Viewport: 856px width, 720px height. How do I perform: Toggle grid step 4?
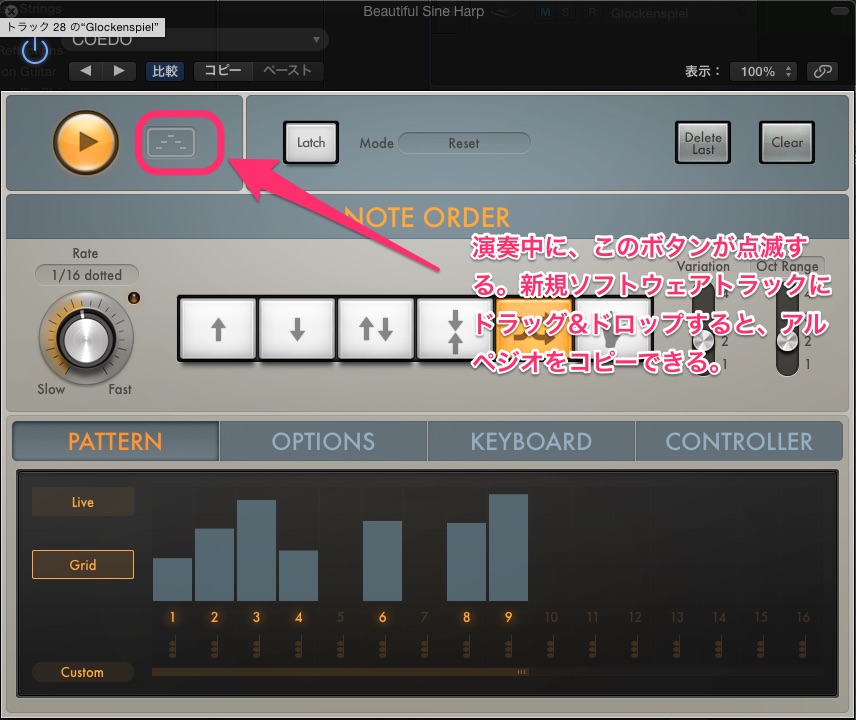pos(298,617)
